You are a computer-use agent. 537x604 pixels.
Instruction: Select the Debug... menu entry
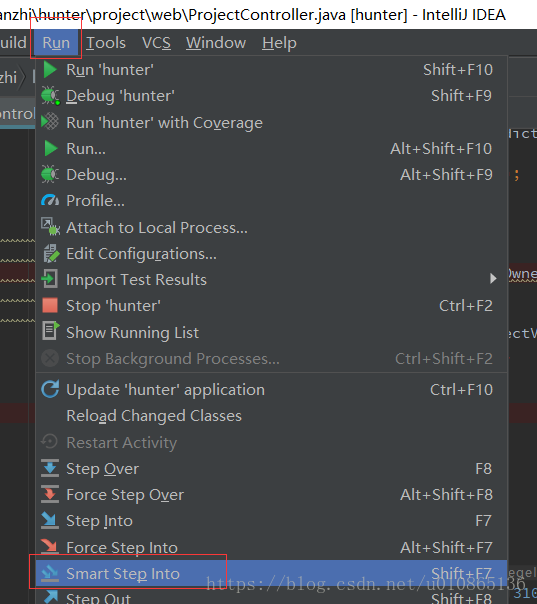coord(271,175)
